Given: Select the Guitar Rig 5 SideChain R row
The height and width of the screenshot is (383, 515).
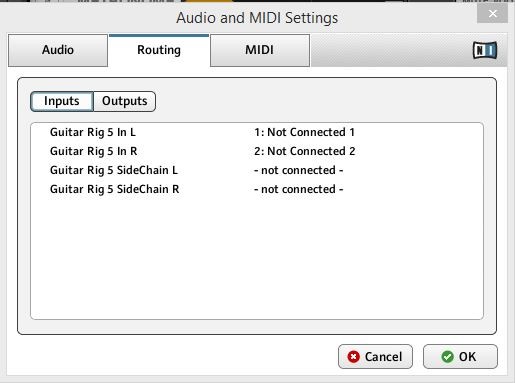Looking at the screenshot, I should click(257, 189).
